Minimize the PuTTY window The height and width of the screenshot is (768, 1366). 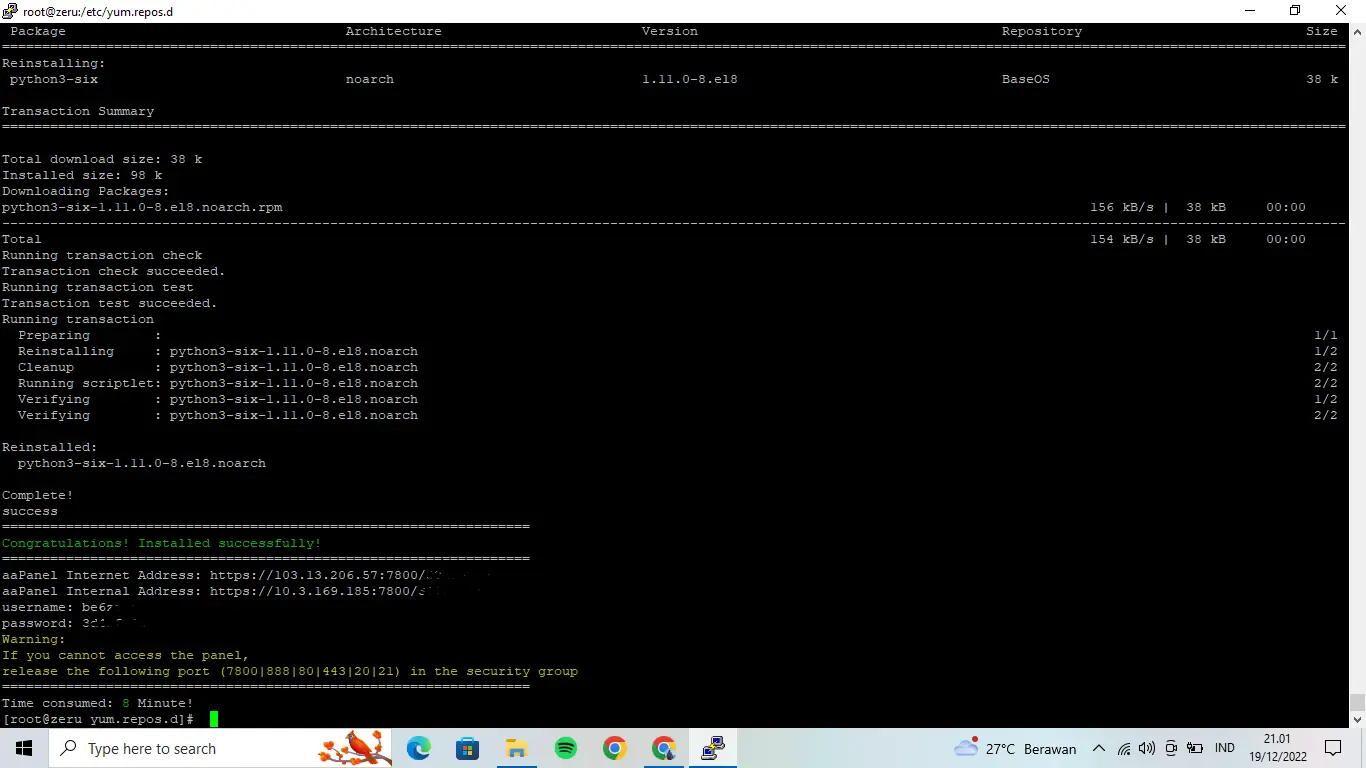(1250, 11)
